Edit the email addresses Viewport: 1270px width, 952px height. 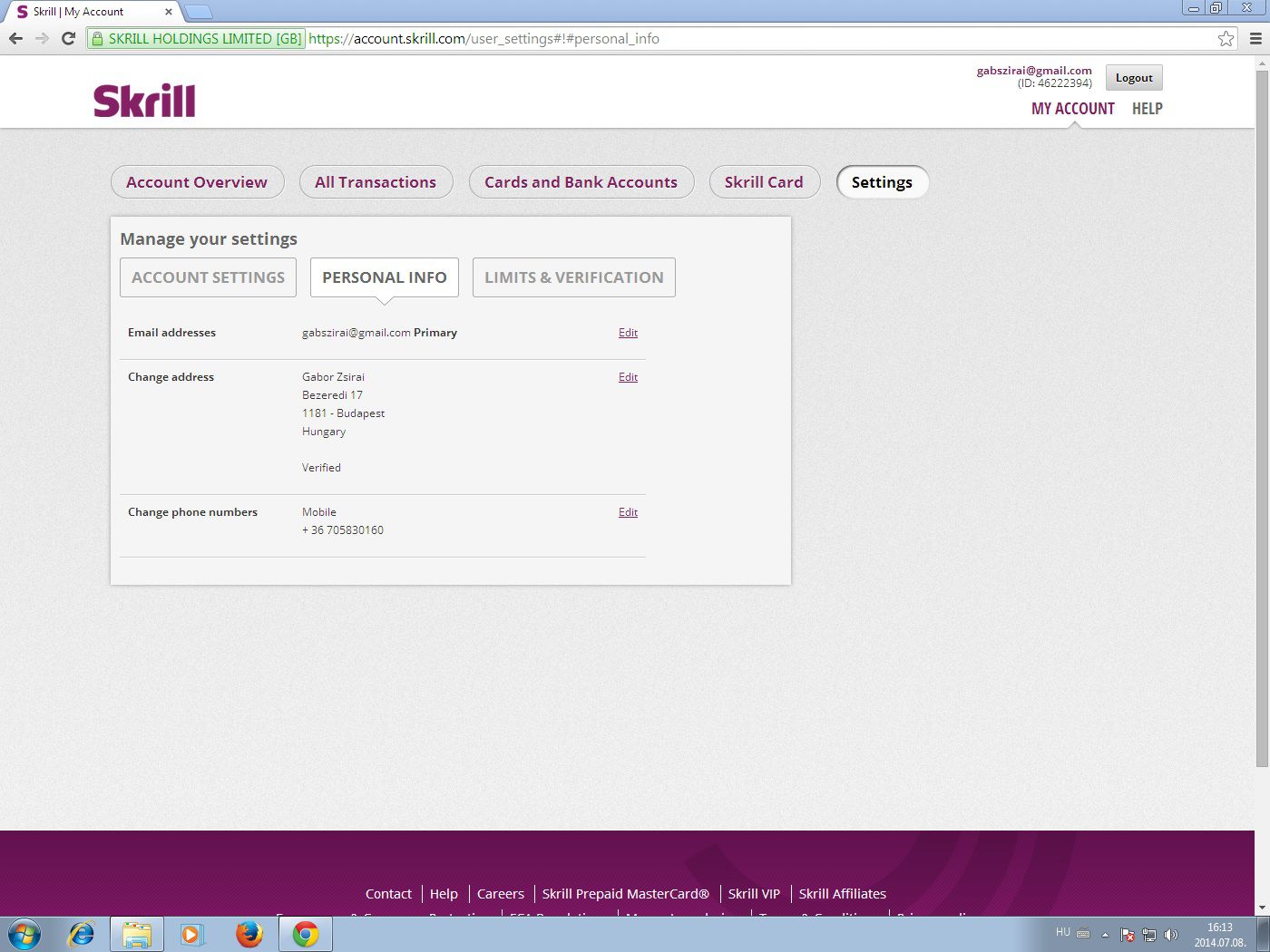[628, 333]
